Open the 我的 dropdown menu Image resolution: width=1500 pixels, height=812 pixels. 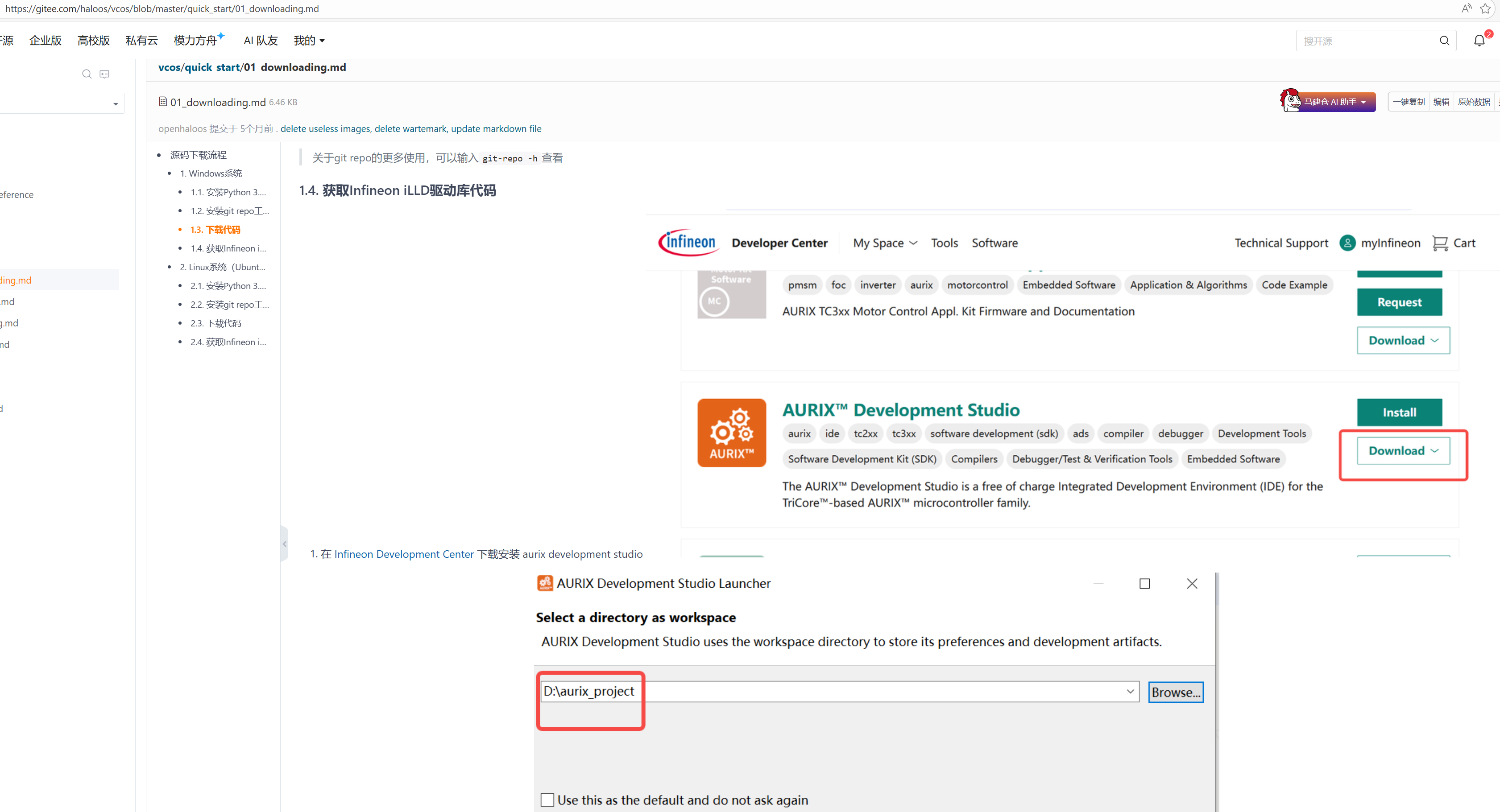point(309,41)
